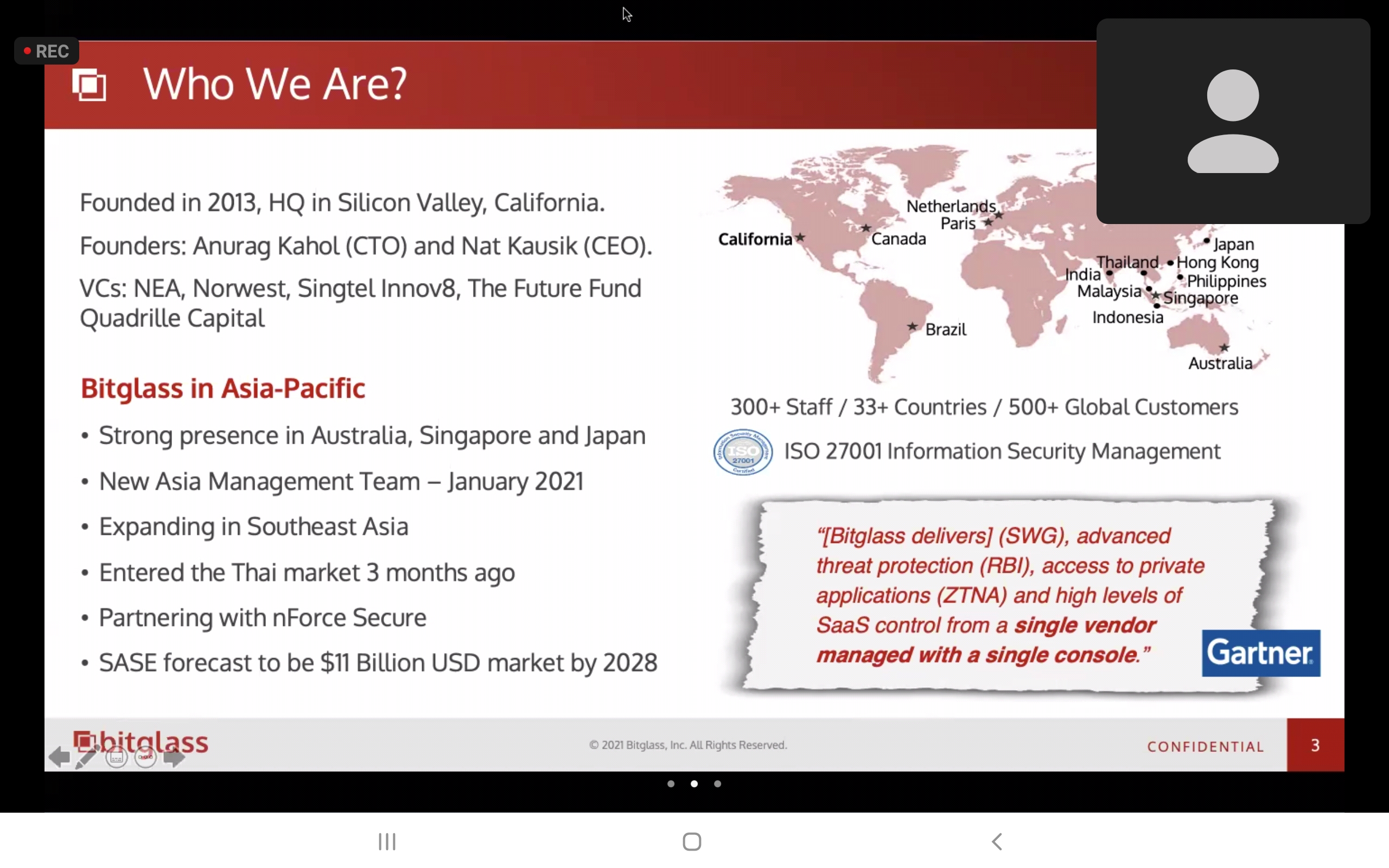1389x868 pixels.
Task: Click the bitglass footer logo
Action: click(141, 742)
